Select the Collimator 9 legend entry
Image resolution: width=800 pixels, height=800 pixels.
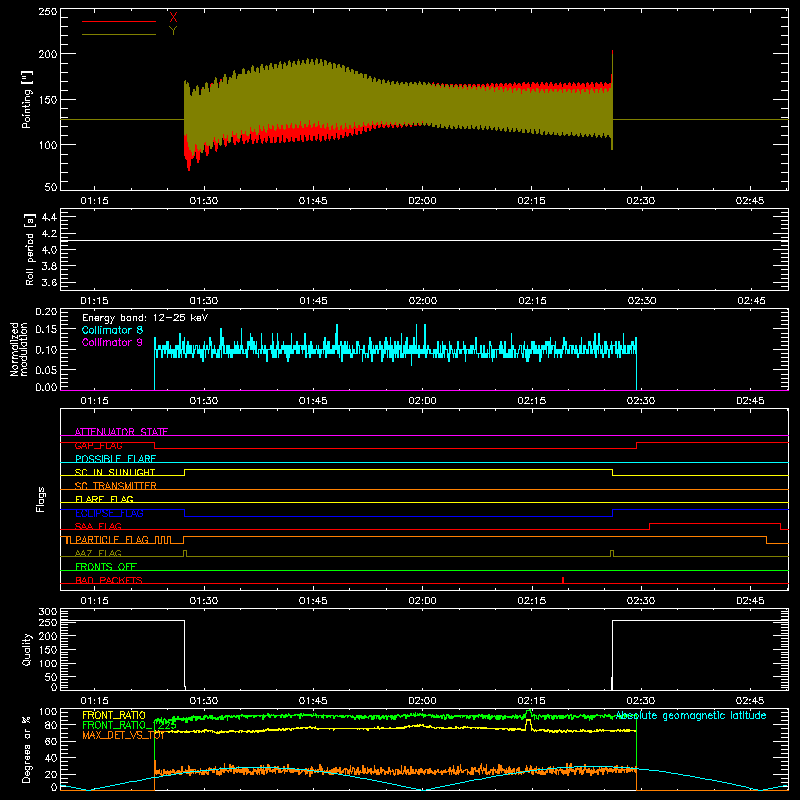click(x=112, y=342)
